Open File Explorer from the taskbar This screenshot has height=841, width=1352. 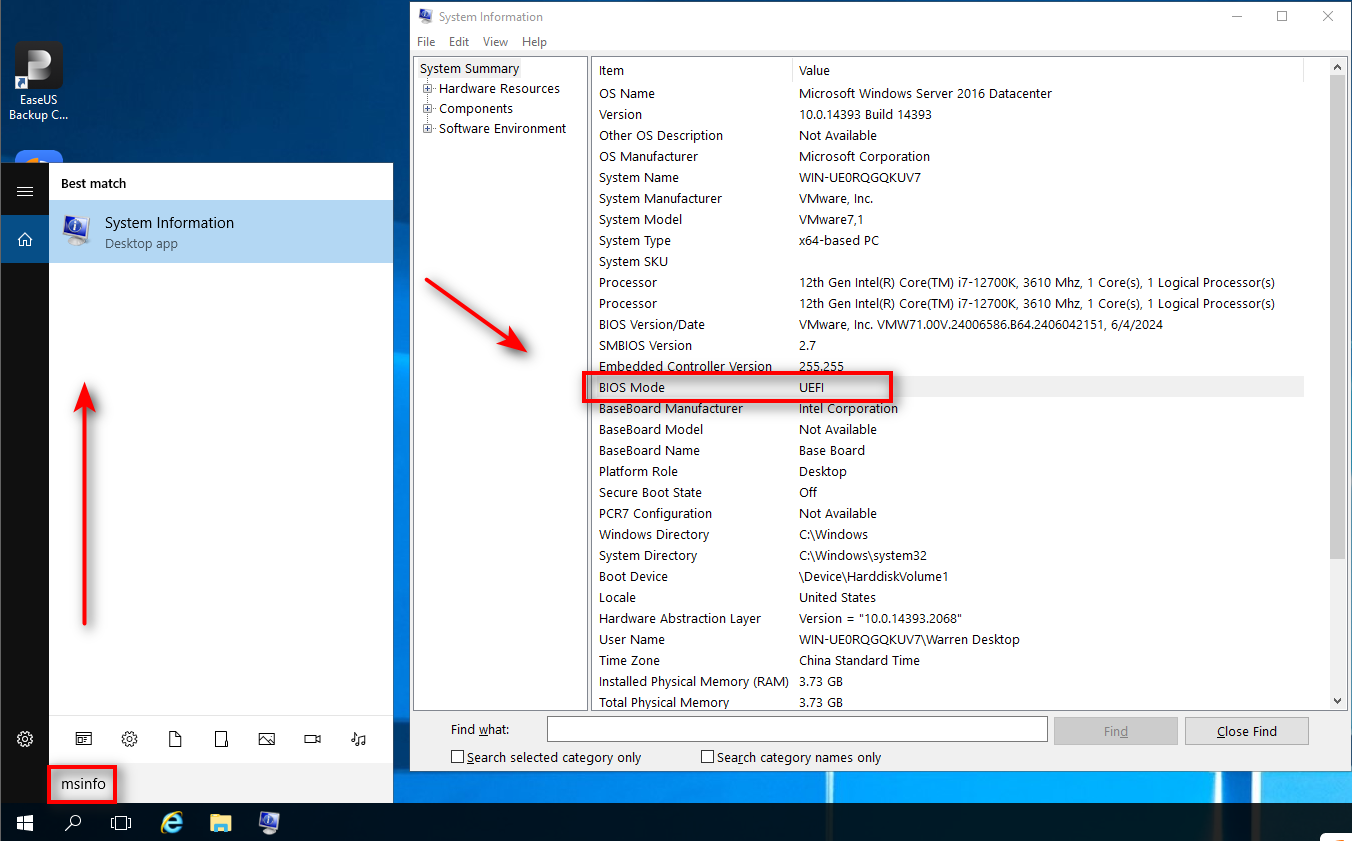pos(221,822)
